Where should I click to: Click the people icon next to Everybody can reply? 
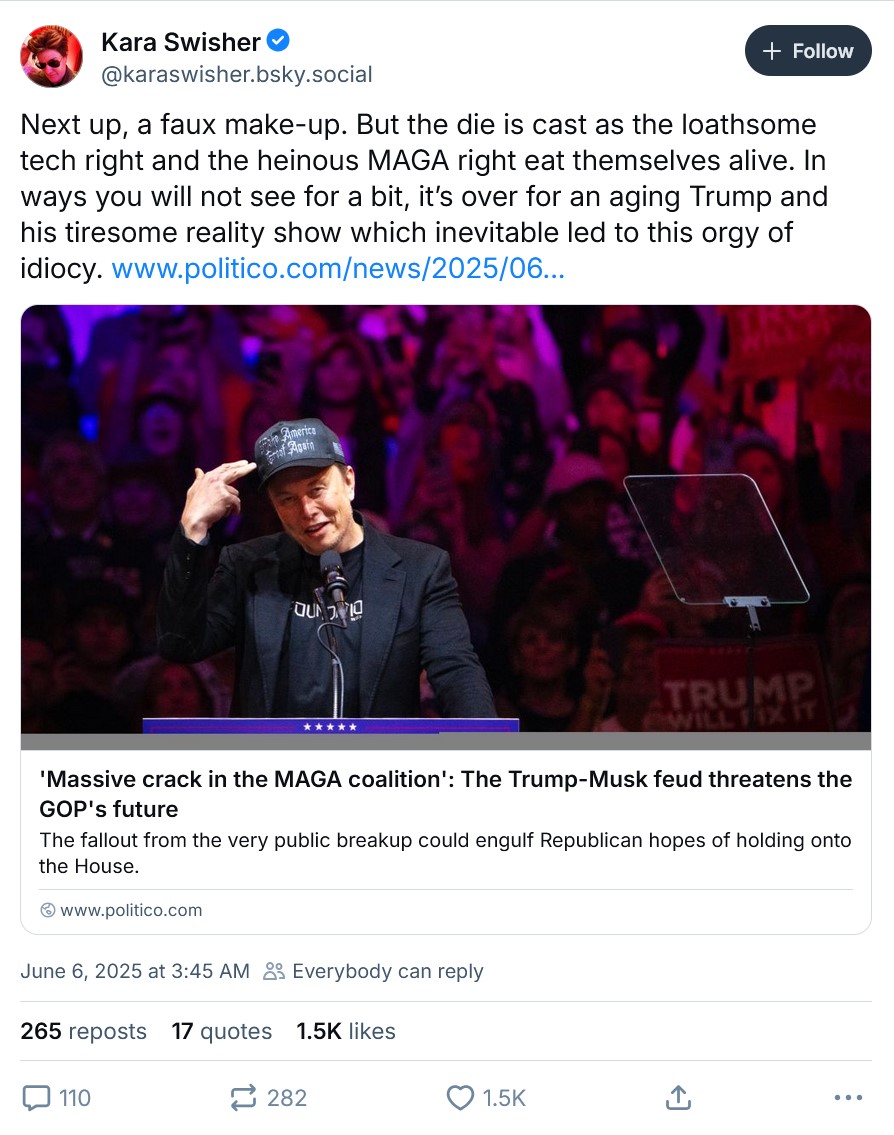pyautogui.click(x=274, y=971)
